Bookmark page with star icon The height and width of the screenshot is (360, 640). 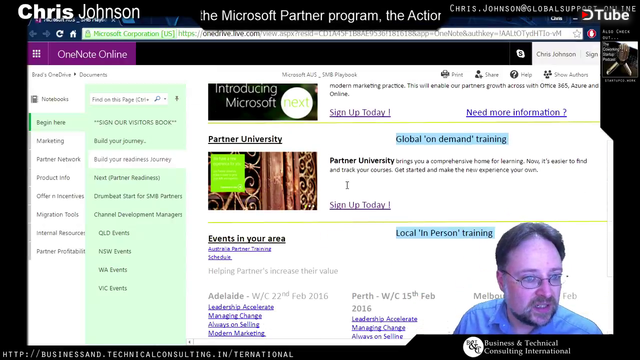tap(577, 34)
